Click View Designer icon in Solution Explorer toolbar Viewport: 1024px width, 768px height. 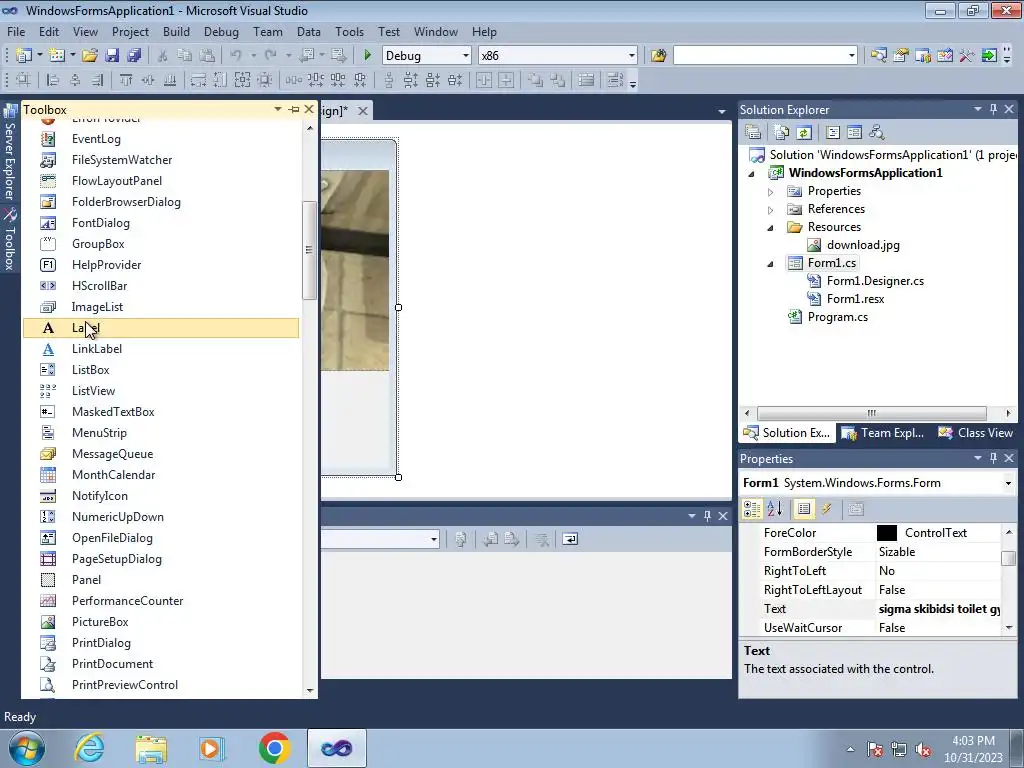pos(854,133)
